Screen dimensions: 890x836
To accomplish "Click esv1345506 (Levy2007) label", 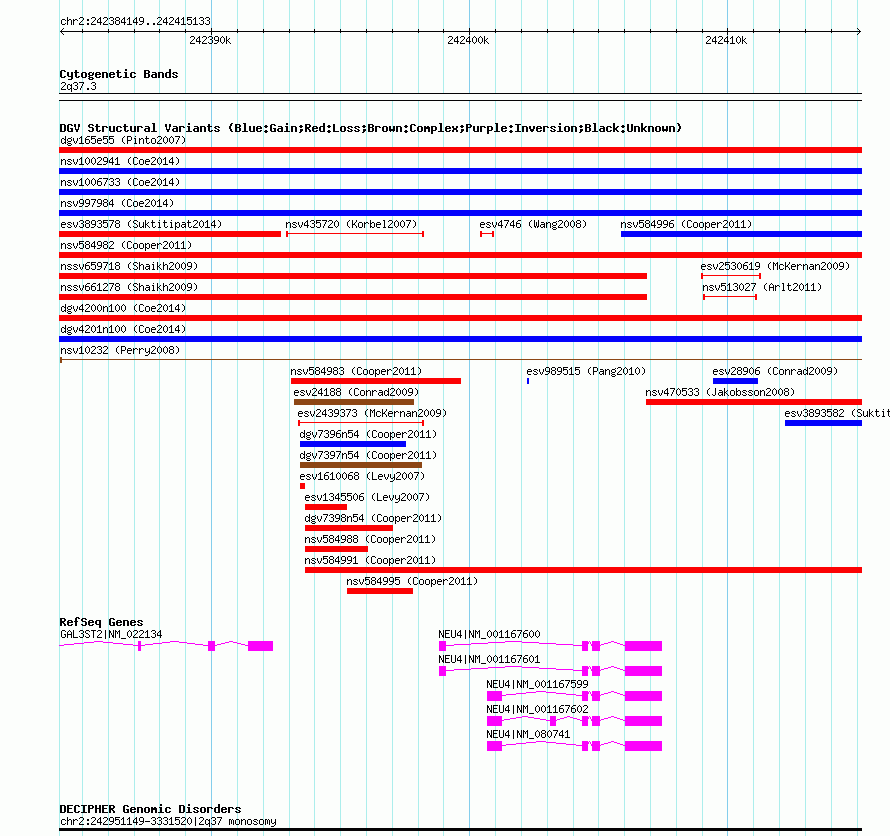I will [x=367, y=497].
